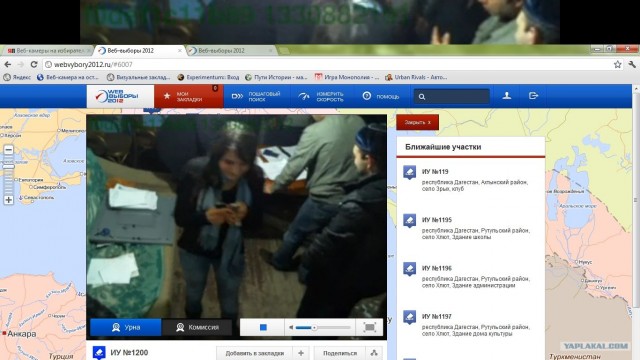640x360 pixels.
Task: Click the ballot icon beside ИУ №119
Action: point(409,172)
